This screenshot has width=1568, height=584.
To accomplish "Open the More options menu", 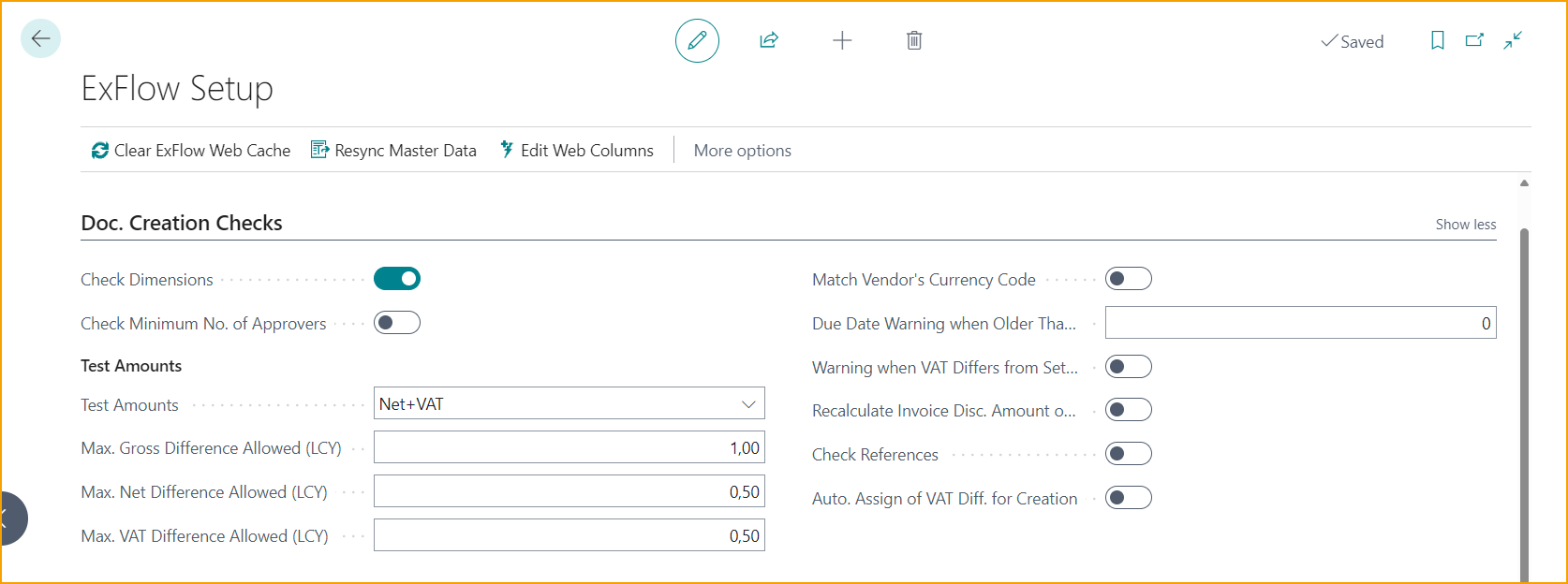I will point(742,151).
